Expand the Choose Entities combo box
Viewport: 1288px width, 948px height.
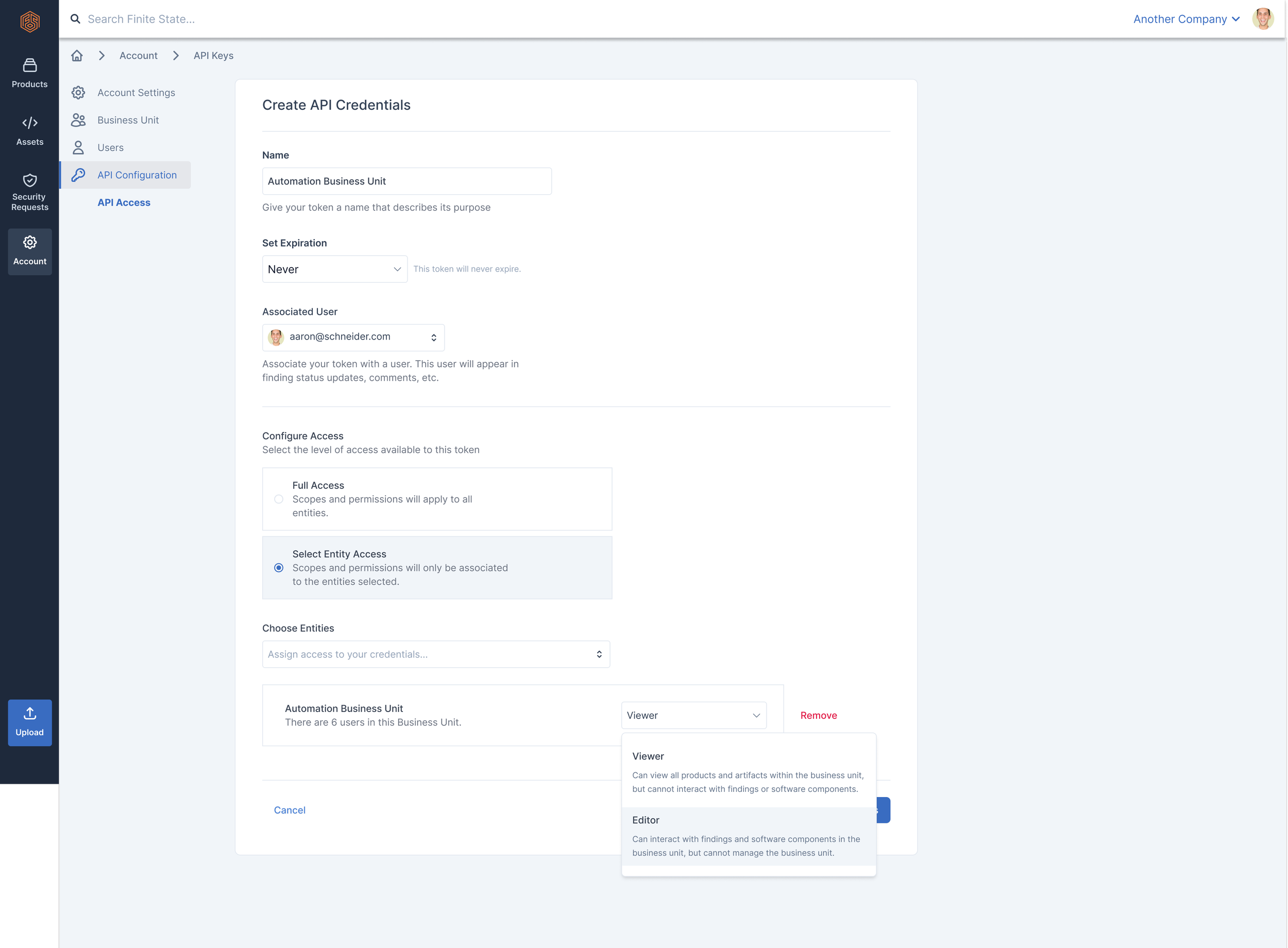(x=435, y=654)
